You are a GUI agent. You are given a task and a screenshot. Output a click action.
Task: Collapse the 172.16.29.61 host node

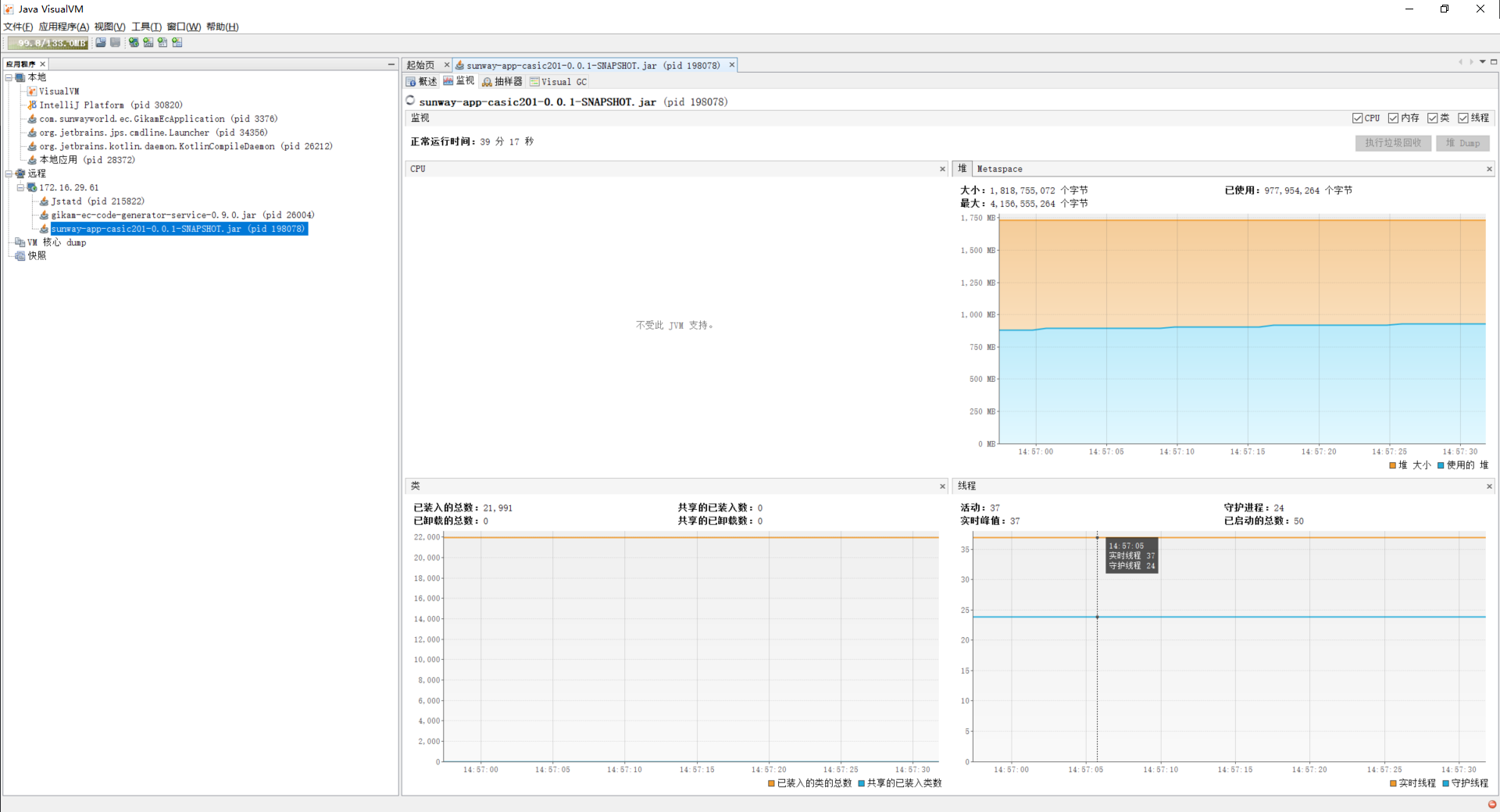(x=20, y=187)
